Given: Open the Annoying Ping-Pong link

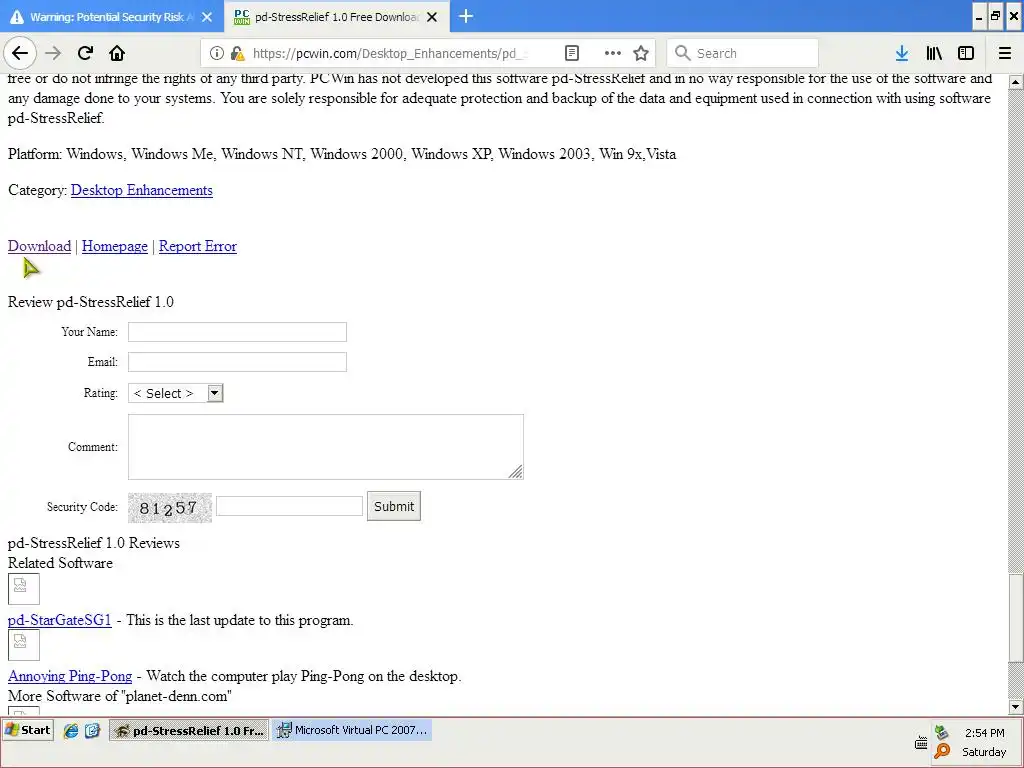Looking at the screenshot, I should (70, 676).
